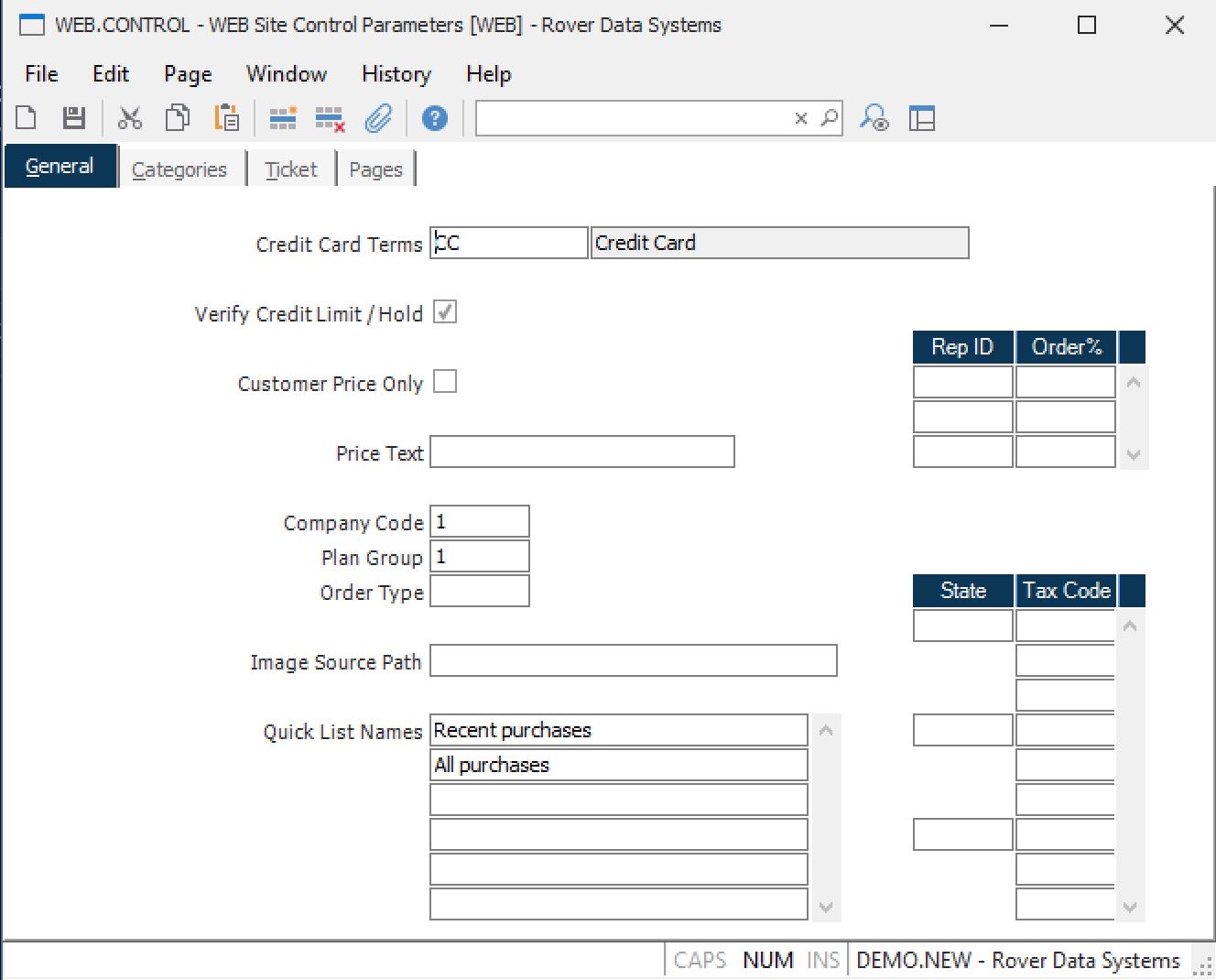The width and height of the screenshot is (1216, 980).
Task: Toggle the Verify Credit Limit / Hold checkbox
Action: point(445,312)
